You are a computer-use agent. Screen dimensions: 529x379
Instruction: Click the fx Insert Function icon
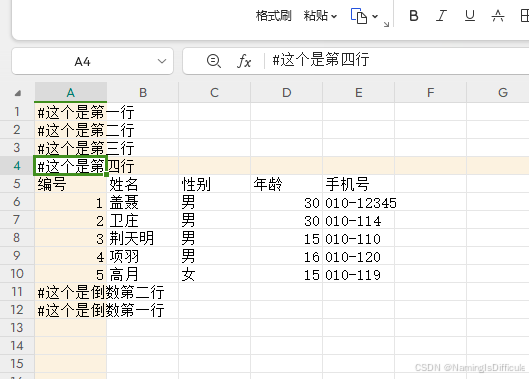pyautogui.click(x=244, y=61)
